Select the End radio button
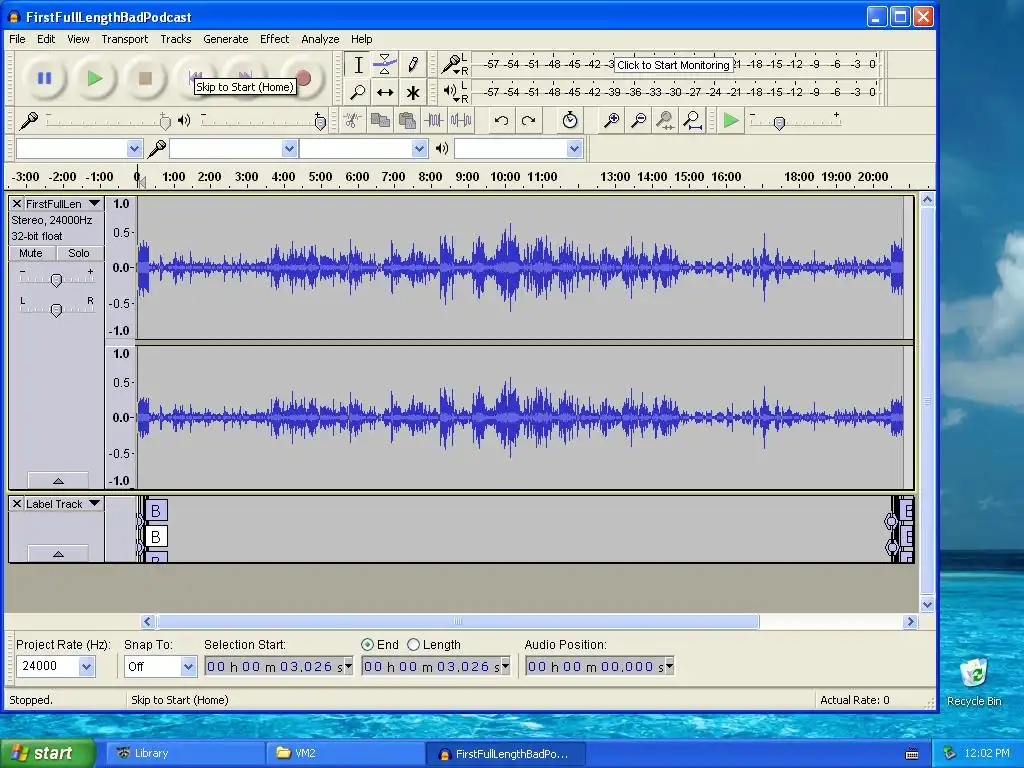The height and width of the screenshot is (768, 1024). [367, 645]
